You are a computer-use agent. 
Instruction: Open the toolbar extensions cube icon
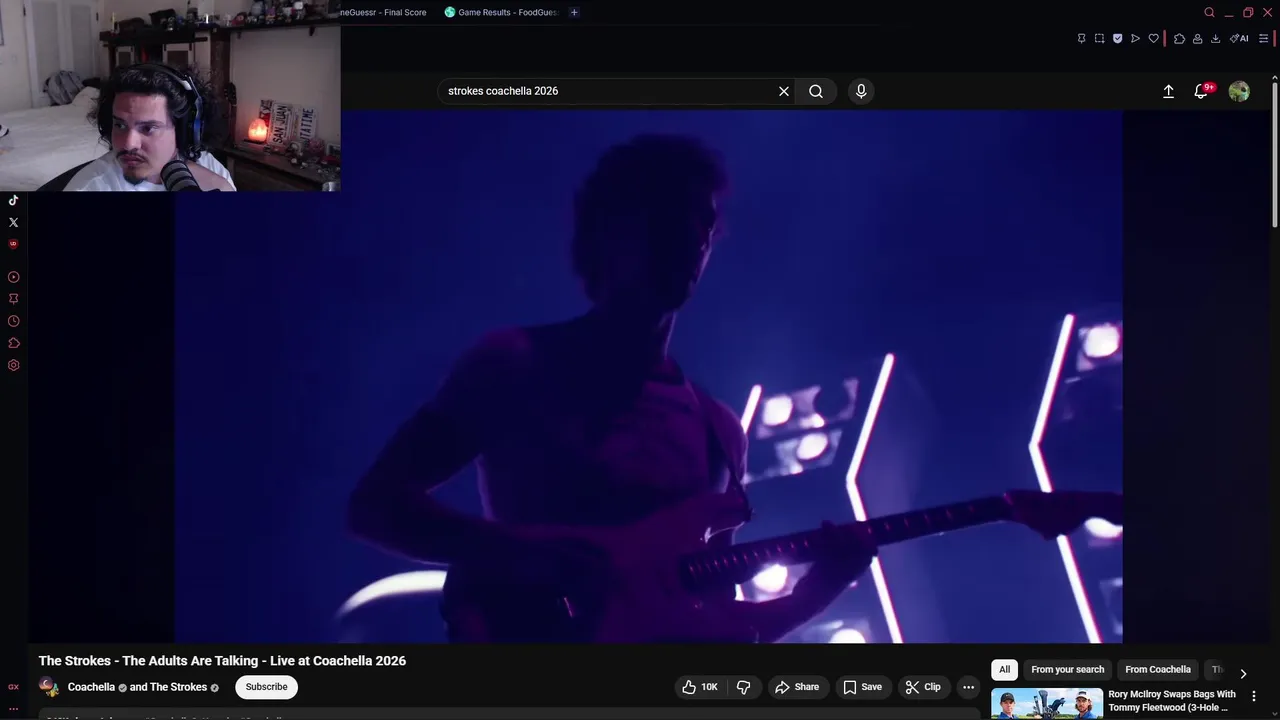pyautogui.click(x=1179, y=38)
